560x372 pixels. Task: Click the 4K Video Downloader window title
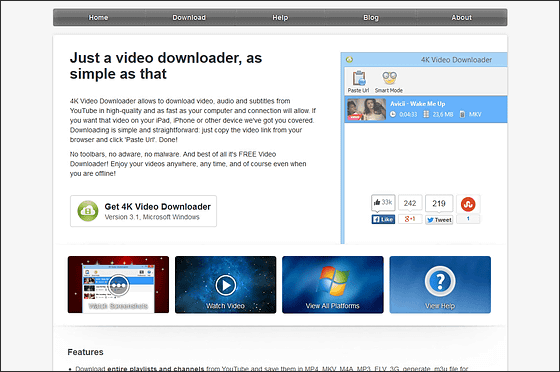(x=456, y=60)
